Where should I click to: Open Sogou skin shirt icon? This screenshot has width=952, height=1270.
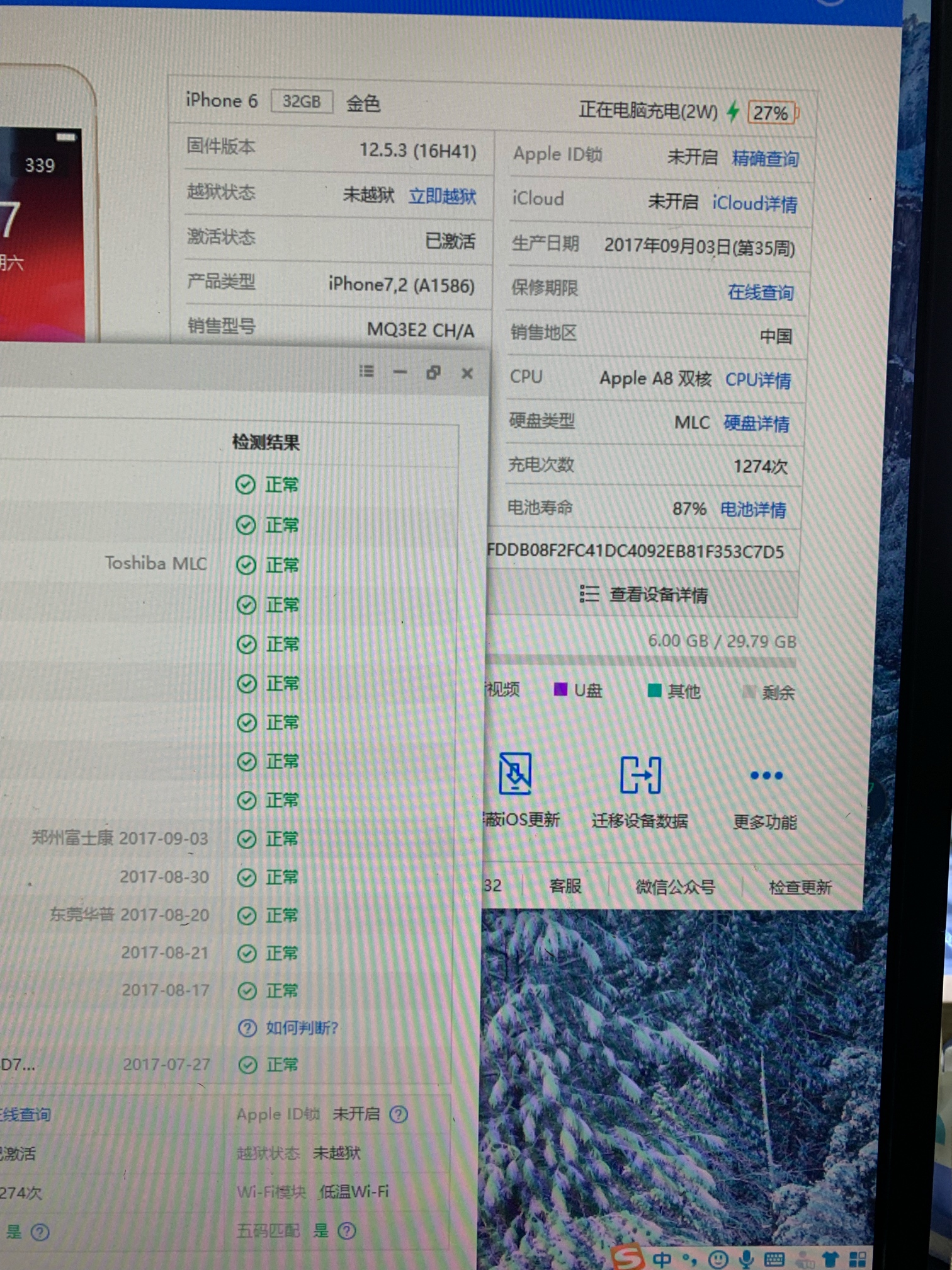pyautogui.click(x=830, y=1259)
